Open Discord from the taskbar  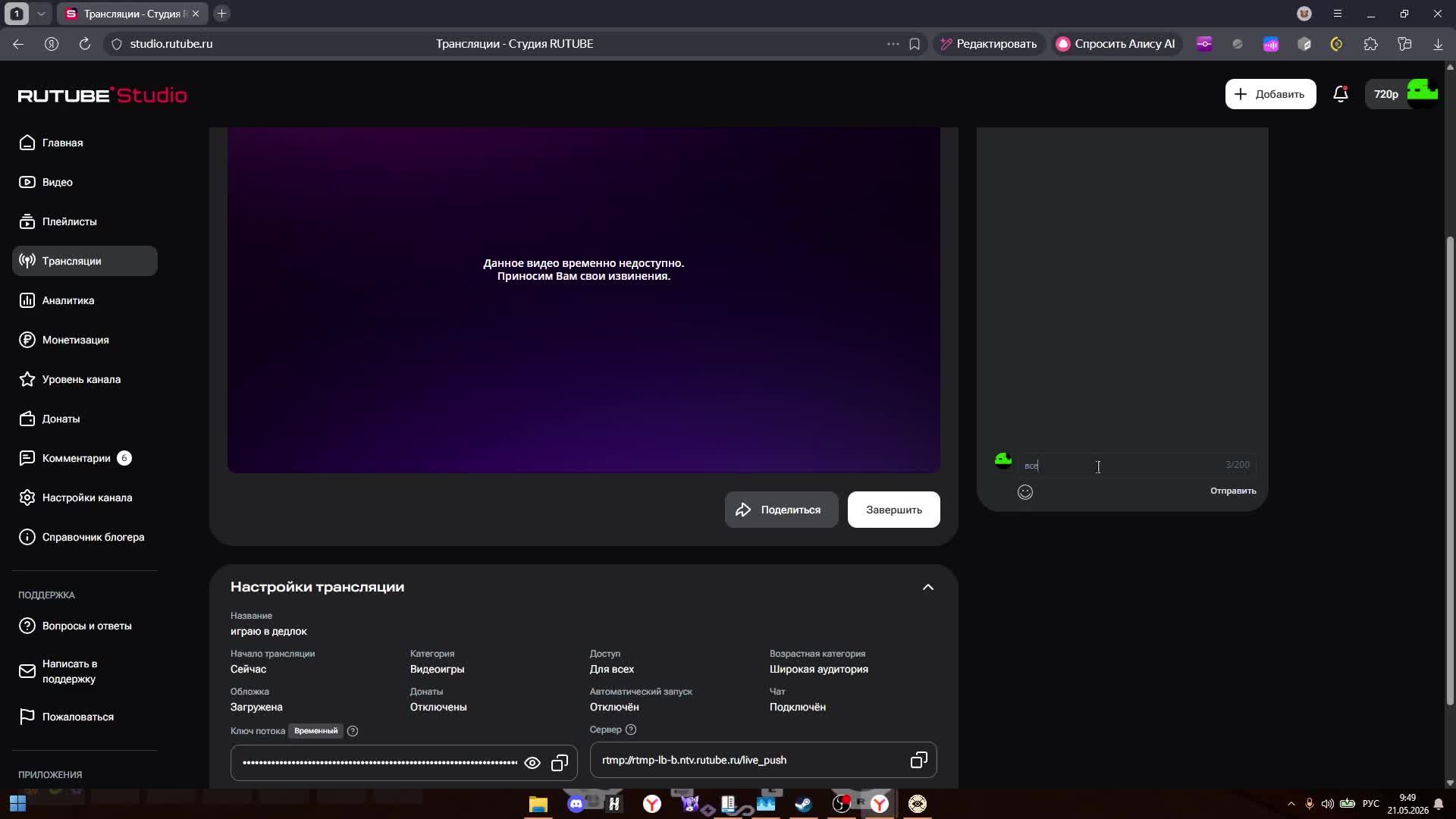[576, 804]
